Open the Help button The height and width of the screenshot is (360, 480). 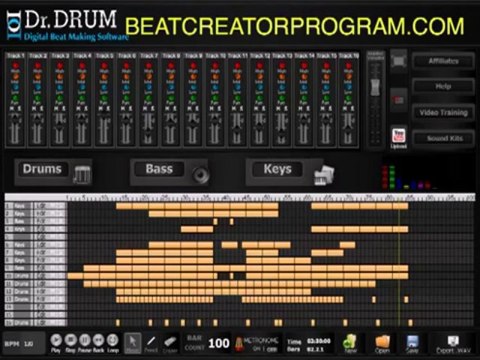coord(443,87)
